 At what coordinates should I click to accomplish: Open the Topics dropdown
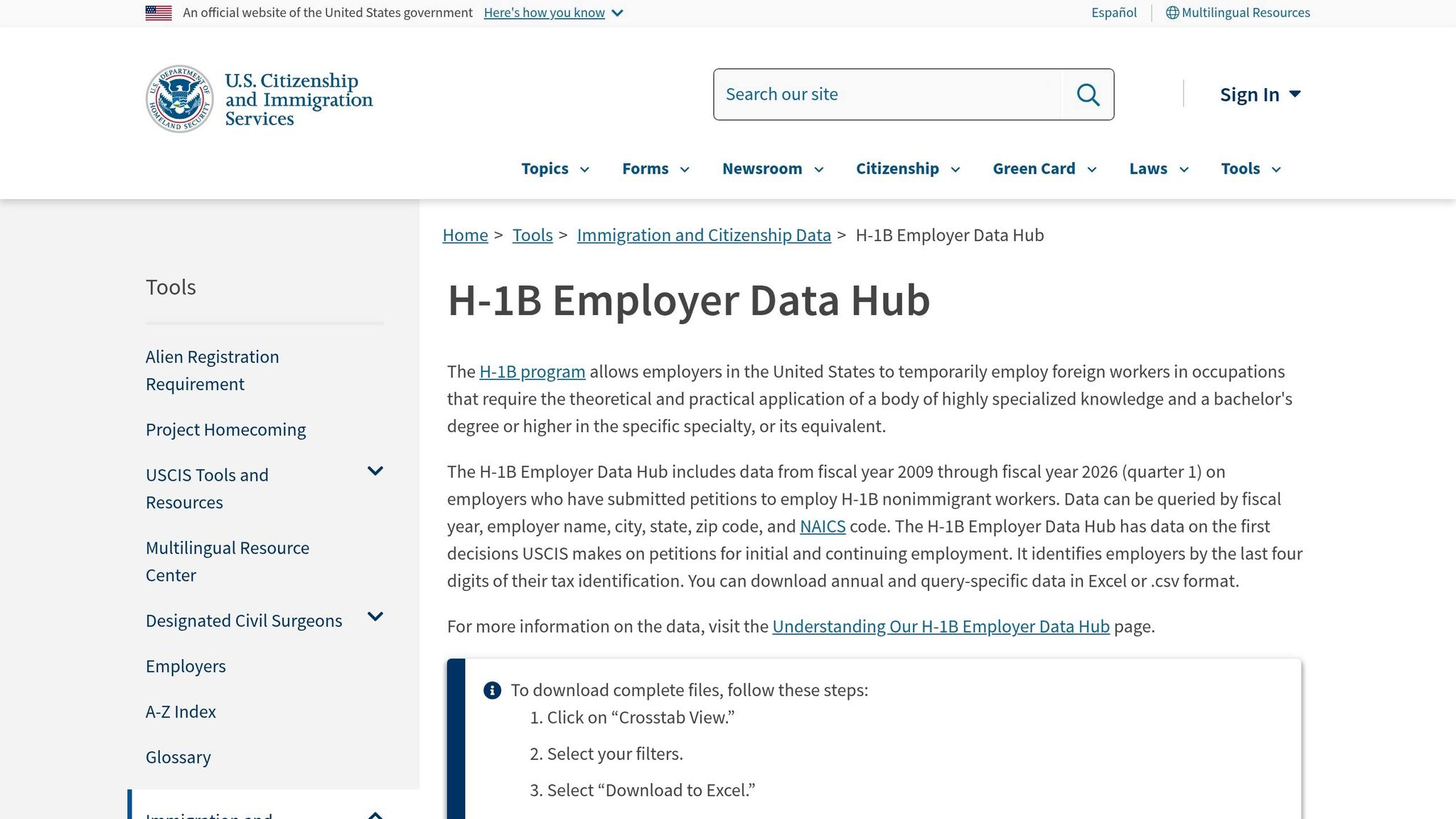click(555, 168)
